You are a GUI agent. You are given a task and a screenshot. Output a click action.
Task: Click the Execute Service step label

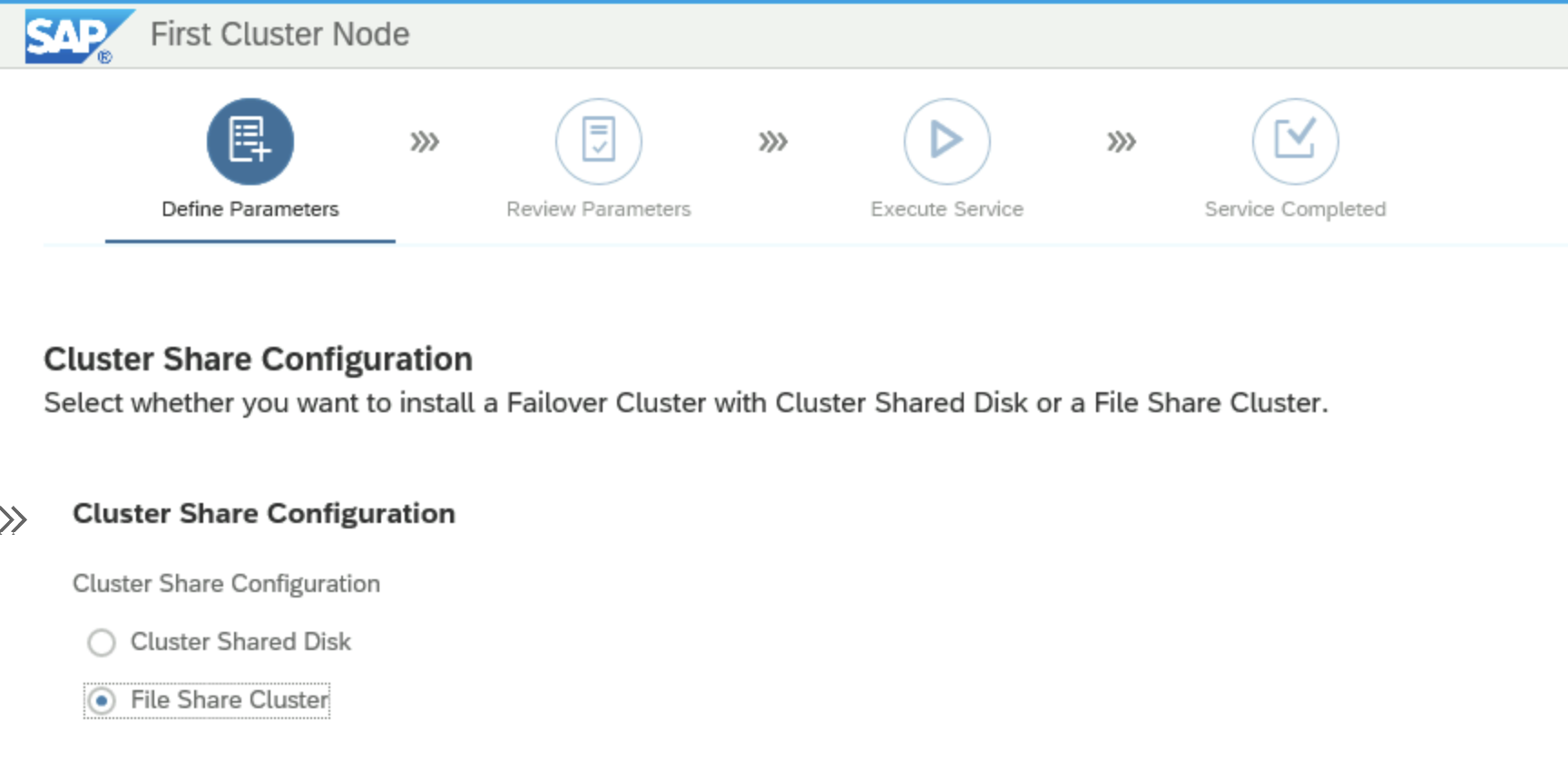pyautogui.click(x=946, y=210)
